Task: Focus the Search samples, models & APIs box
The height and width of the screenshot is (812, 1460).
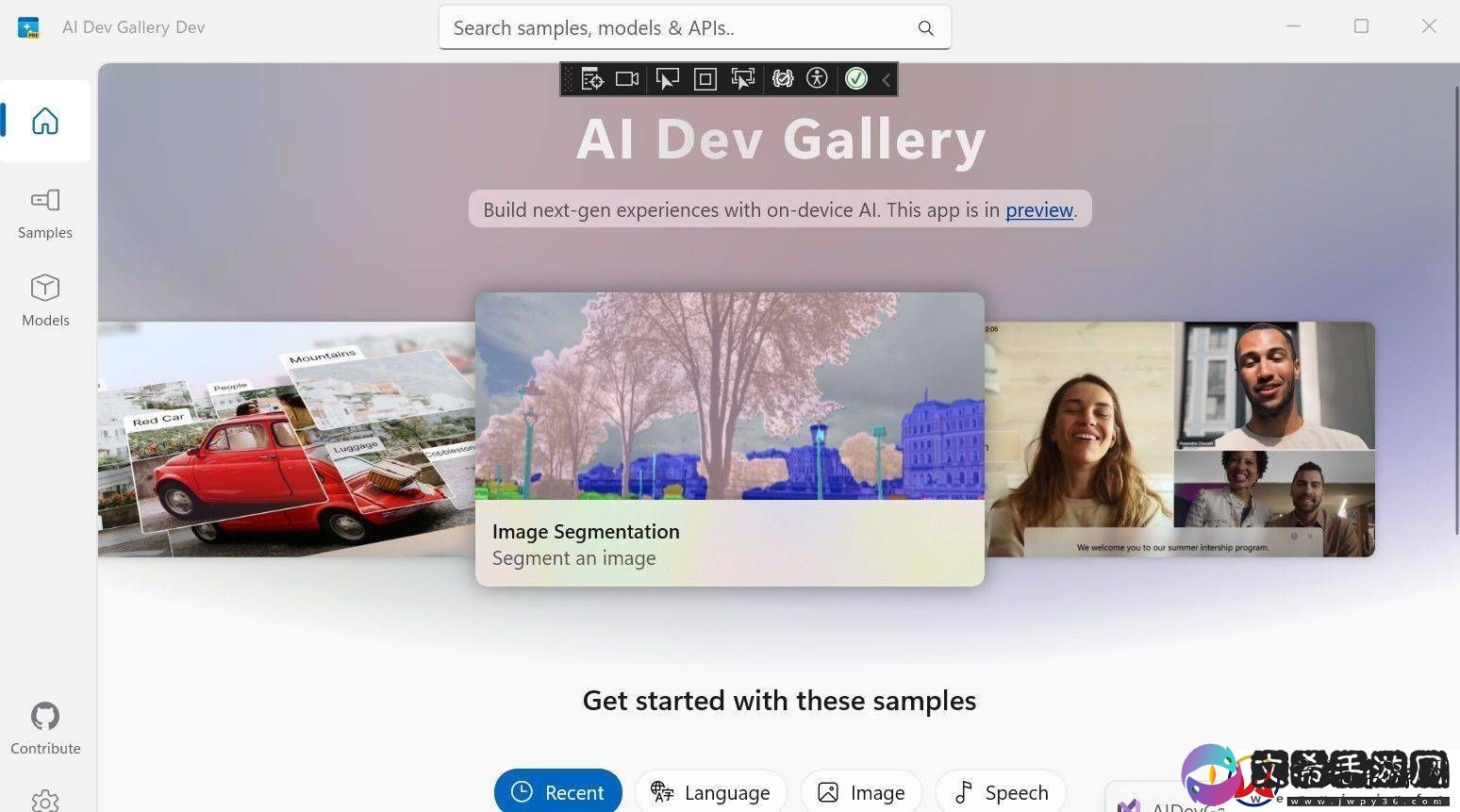Action: [694, 27]
